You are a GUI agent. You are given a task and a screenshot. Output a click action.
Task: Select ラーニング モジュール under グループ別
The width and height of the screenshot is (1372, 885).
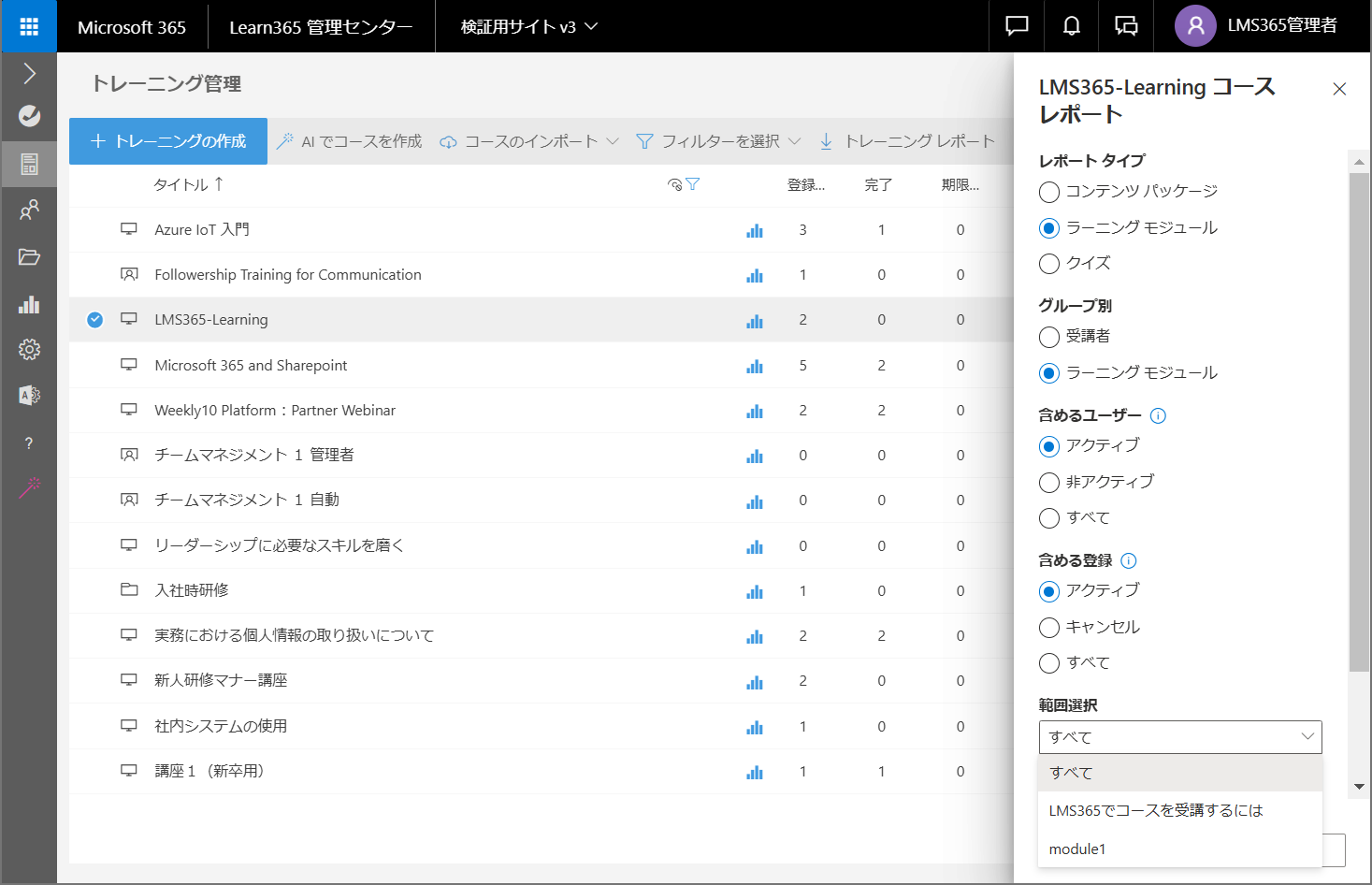coord(1049,373)
